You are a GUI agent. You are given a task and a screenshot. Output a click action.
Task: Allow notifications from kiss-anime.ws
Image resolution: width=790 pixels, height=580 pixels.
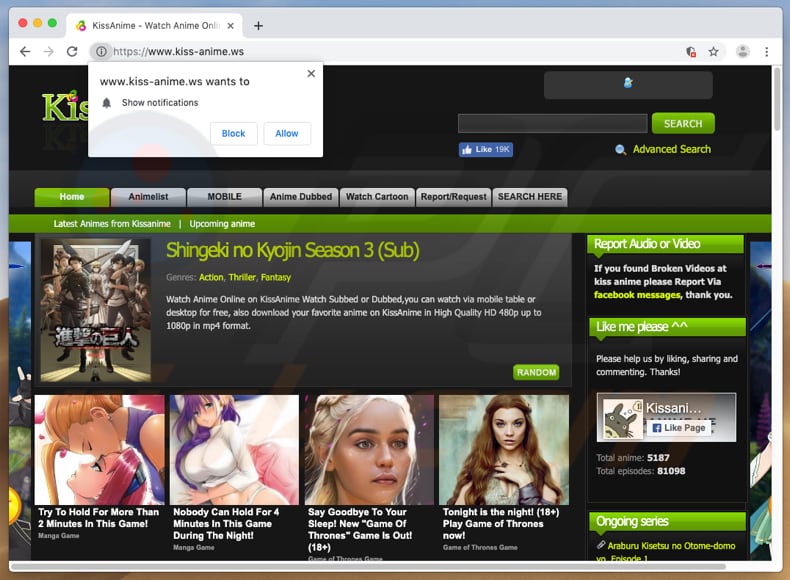(287, 134)
